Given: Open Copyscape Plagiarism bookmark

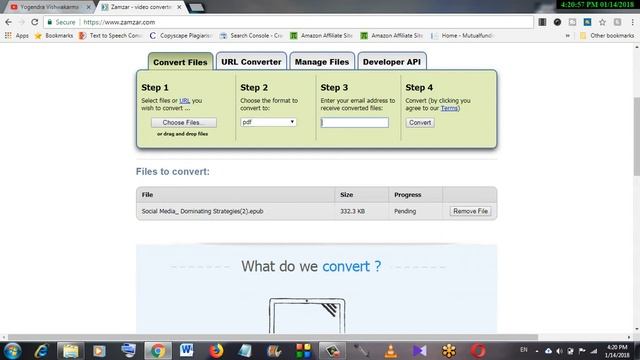Looking at the screenshot, I should [x=181, y=36].
